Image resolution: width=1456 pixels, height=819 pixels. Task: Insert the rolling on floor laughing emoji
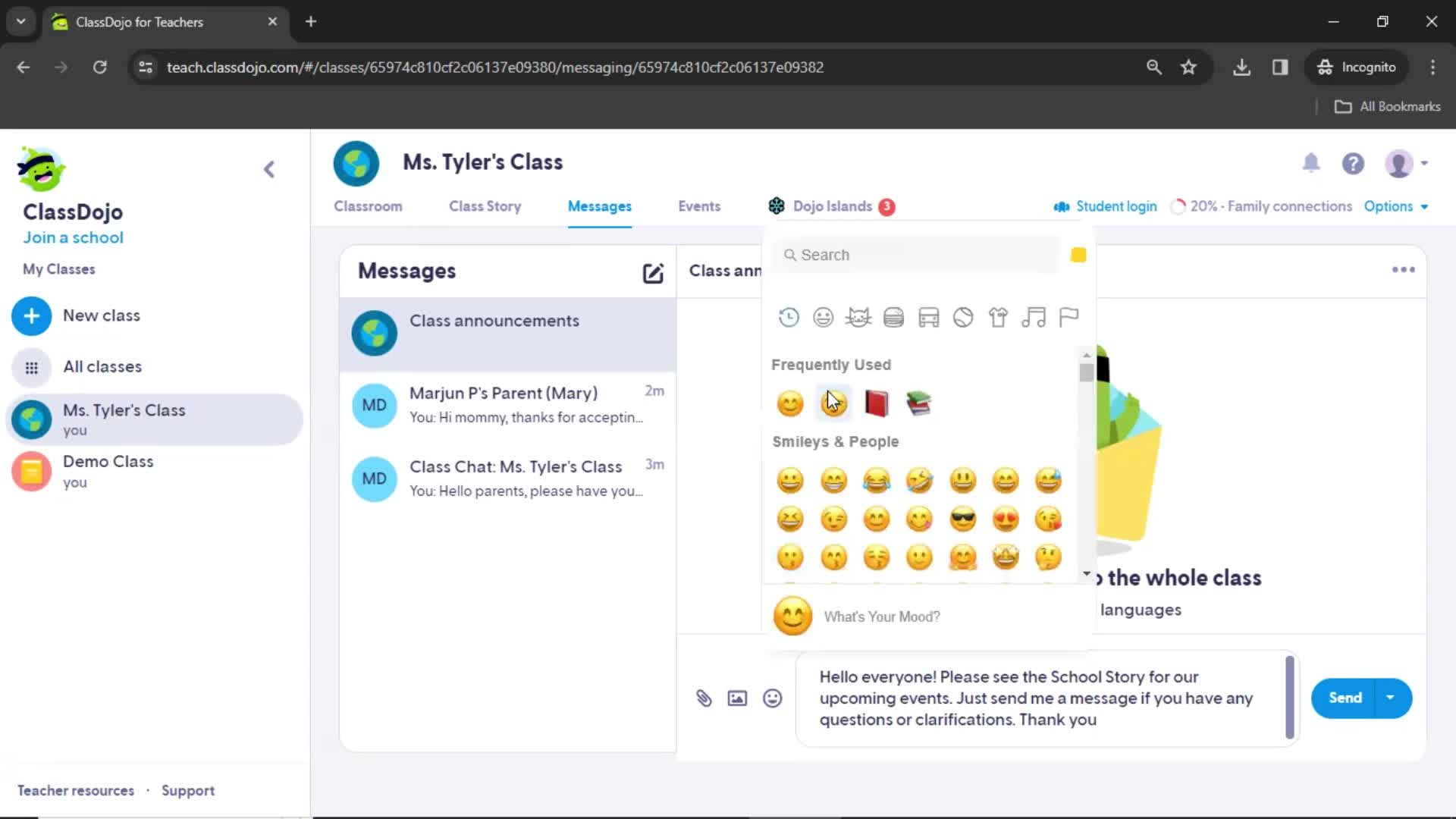[919, 481]
